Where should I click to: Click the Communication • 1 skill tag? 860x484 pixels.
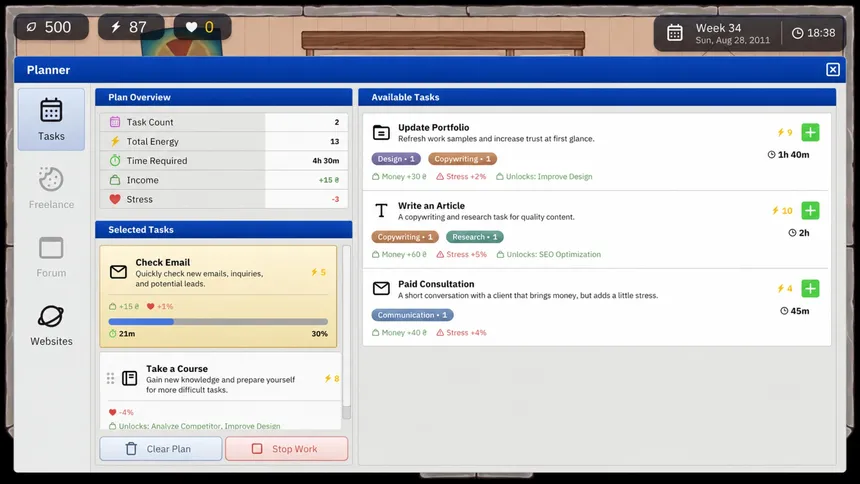[x=412, y=315]
